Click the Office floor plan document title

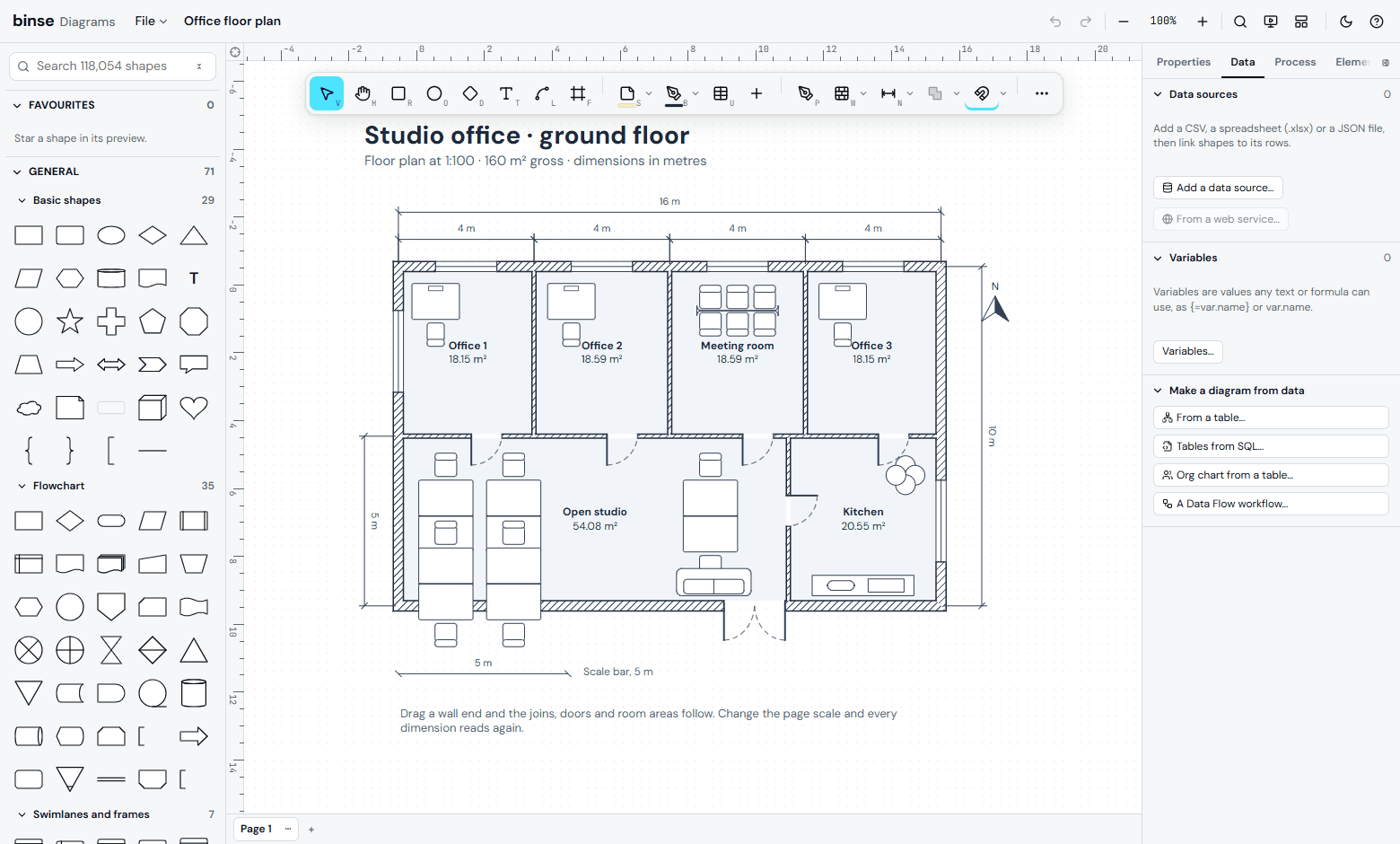tap(232, 22)
